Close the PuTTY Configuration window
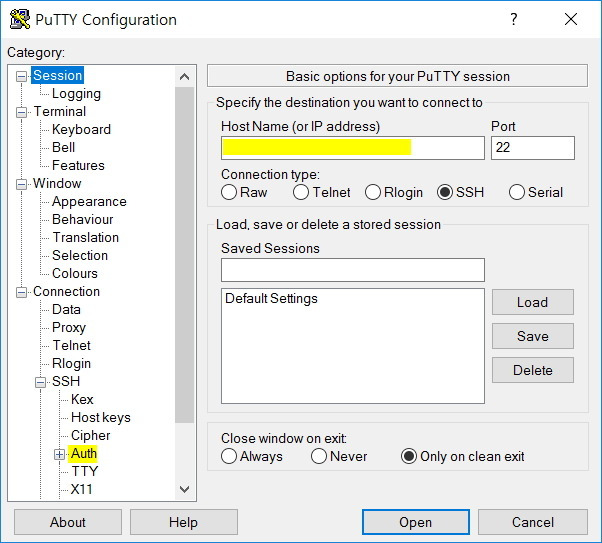 pyautogui.click(x=571, y=19)
